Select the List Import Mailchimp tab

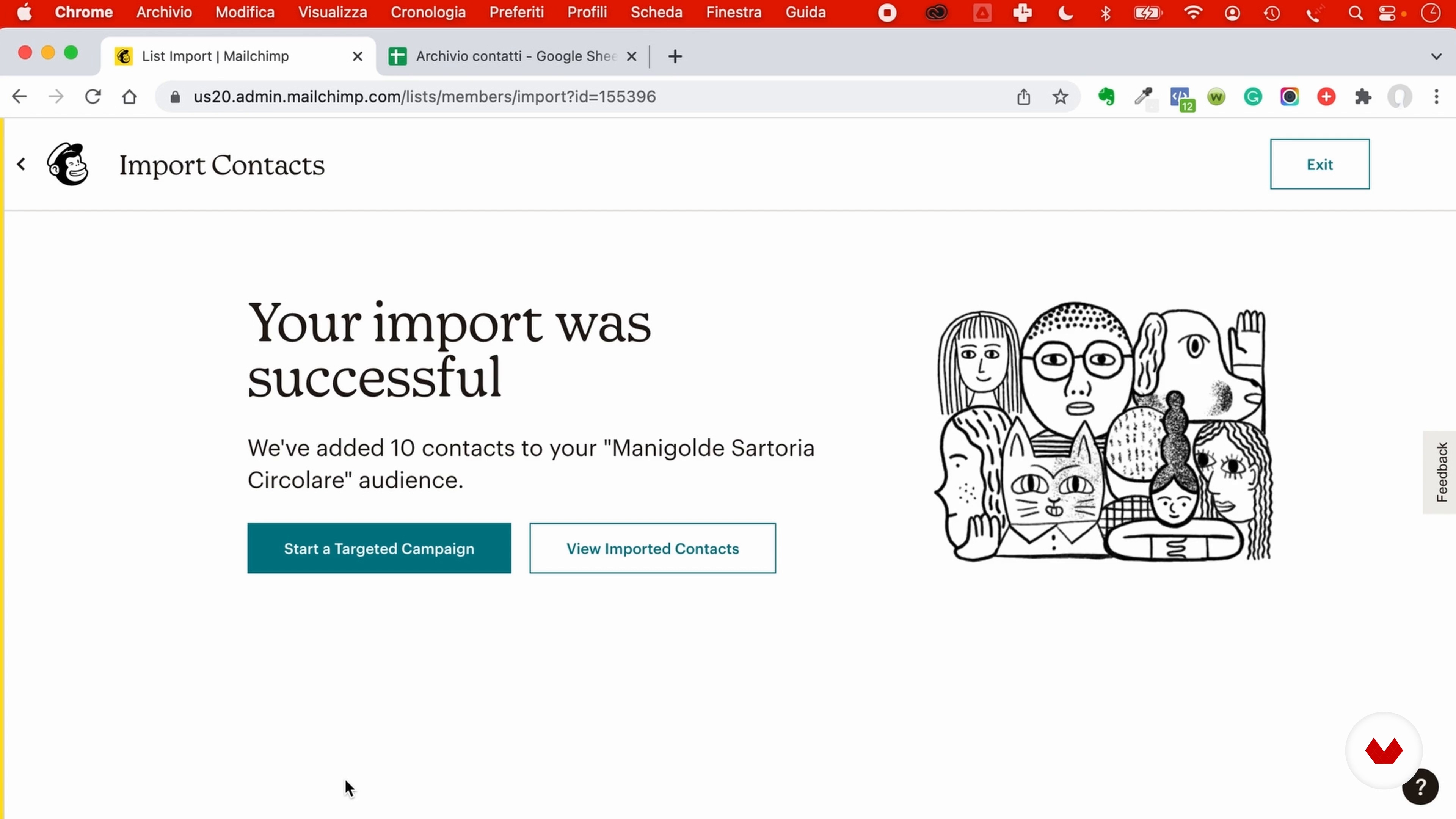pos(237,56)
